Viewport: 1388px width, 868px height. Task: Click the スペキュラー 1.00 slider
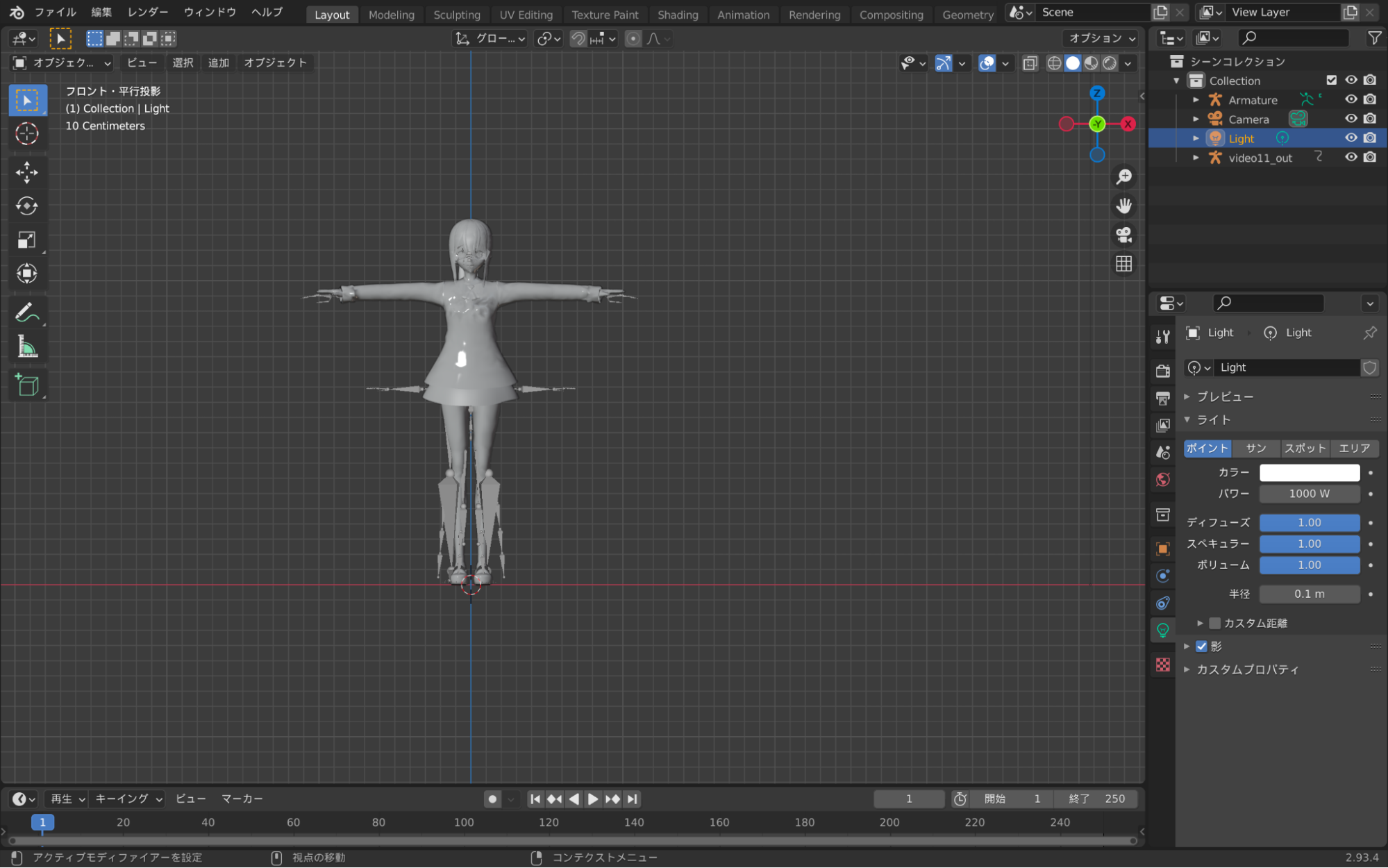(1310, 545)
